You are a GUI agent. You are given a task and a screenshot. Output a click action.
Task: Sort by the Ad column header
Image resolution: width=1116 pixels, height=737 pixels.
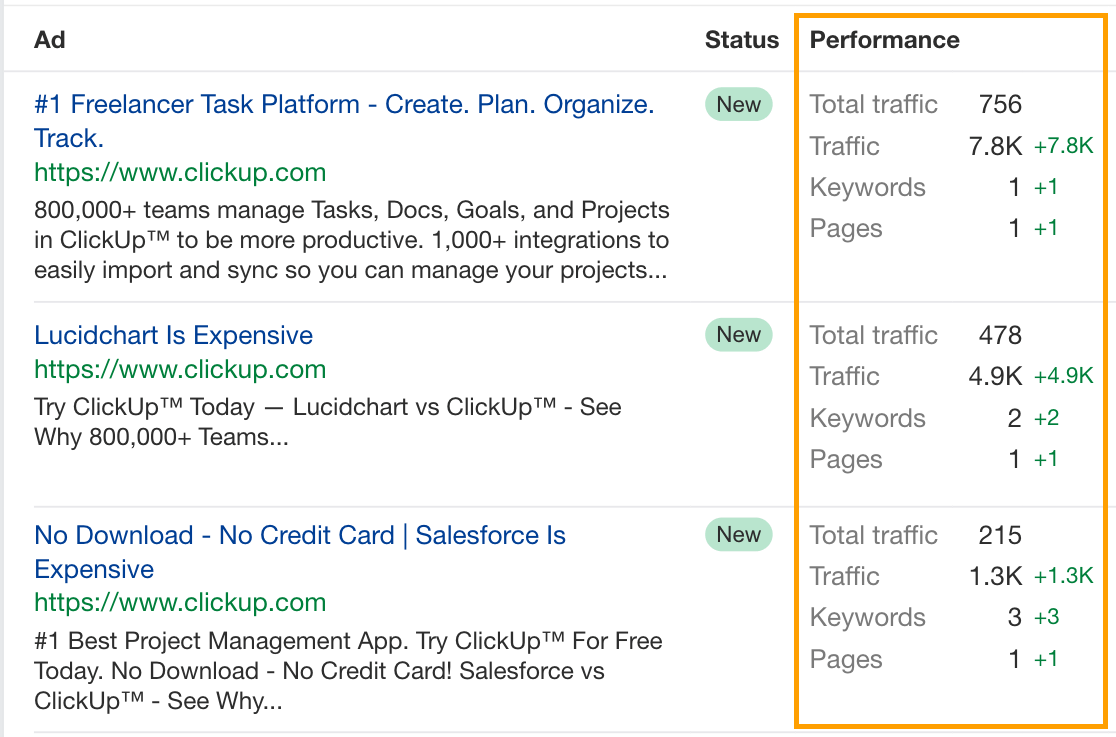tap(48, 40)
